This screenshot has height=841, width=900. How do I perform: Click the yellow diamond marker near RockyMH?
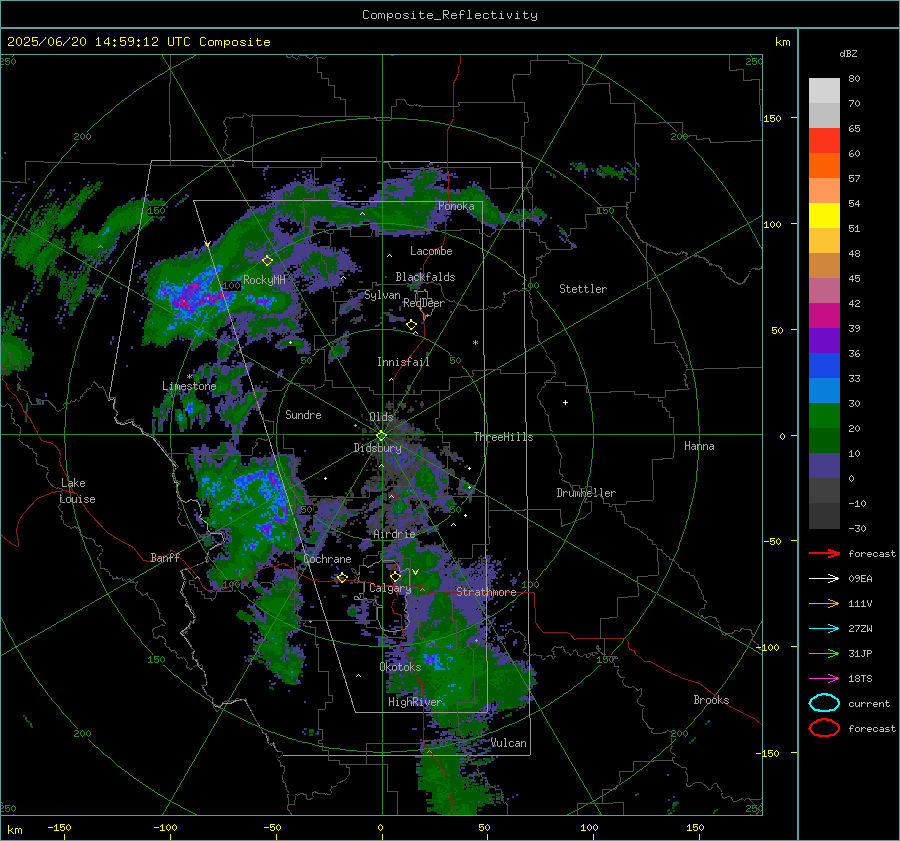tap(267, 261)
